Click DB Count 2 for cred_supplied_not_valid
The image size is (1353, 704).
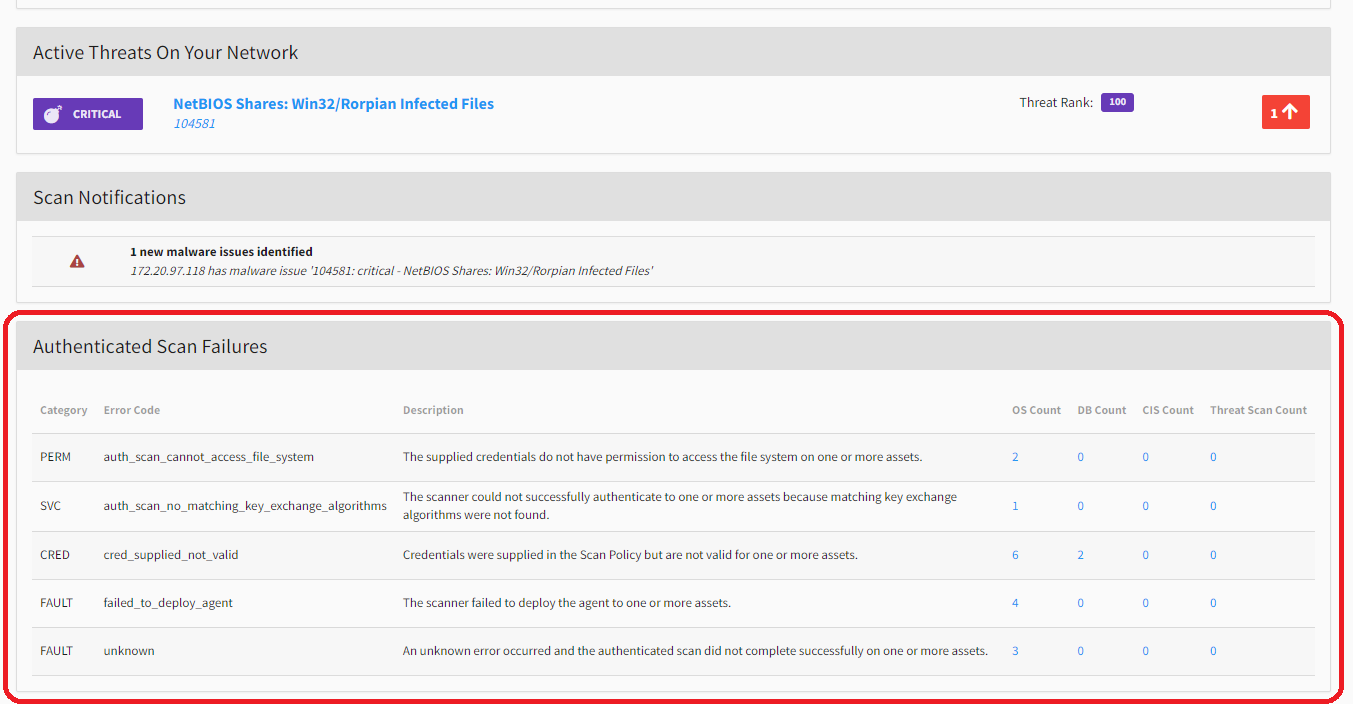(x=1080, y=555)
